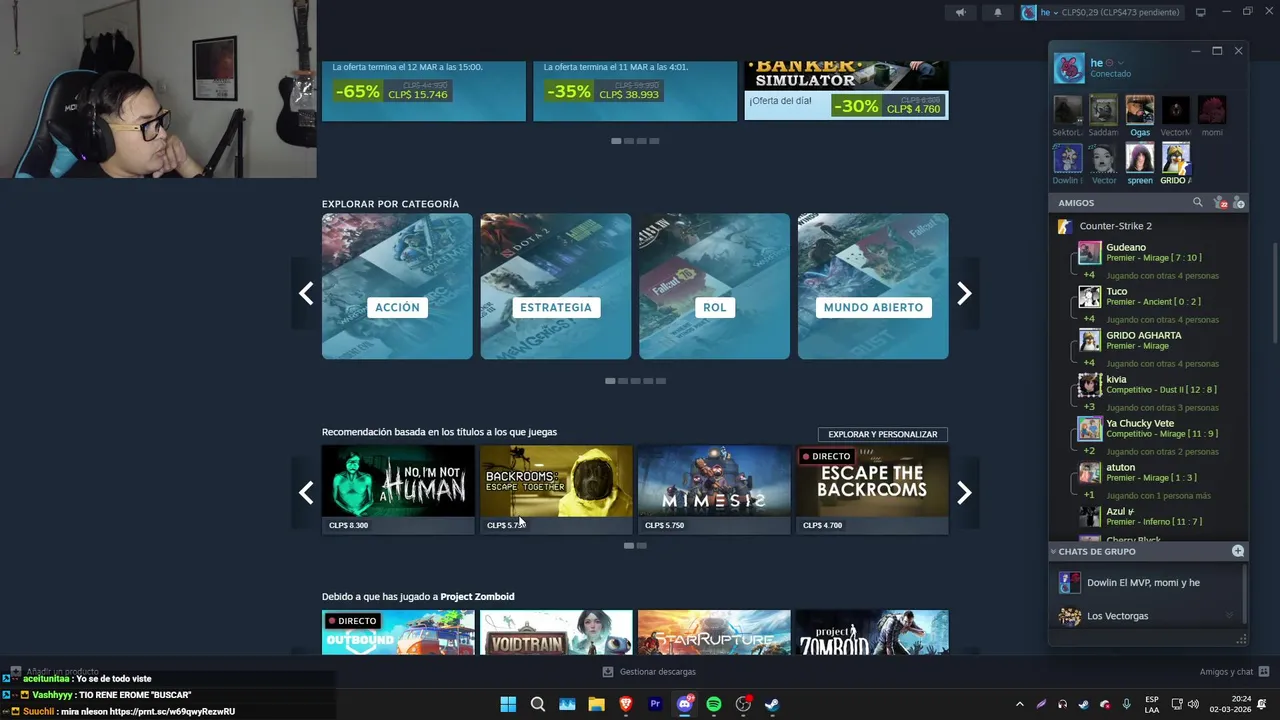Collapse the Chats de grupo section

point(1053,551)
